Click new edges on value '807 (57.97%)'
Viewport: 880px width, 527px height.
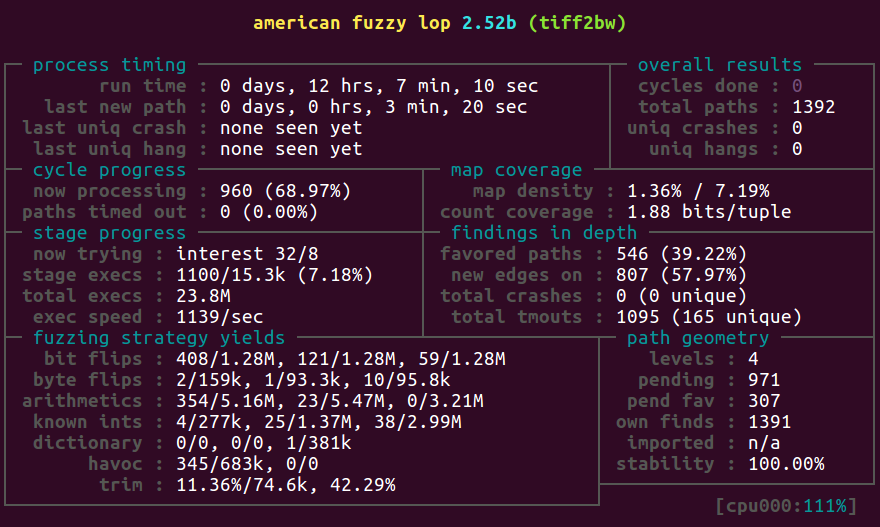point(682,275)
